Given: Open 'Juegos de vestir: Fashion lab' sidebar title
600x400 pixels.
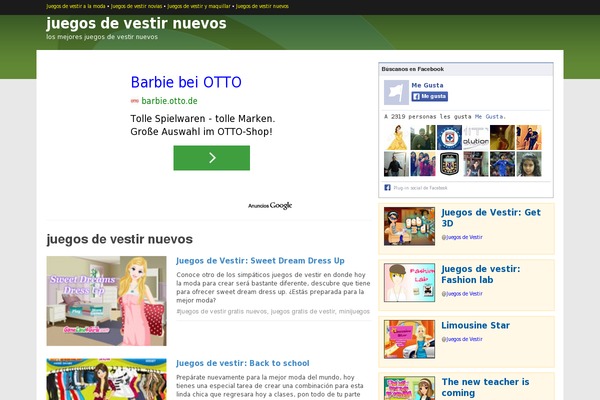Looking at the screenshot, I should coord(481,274).
